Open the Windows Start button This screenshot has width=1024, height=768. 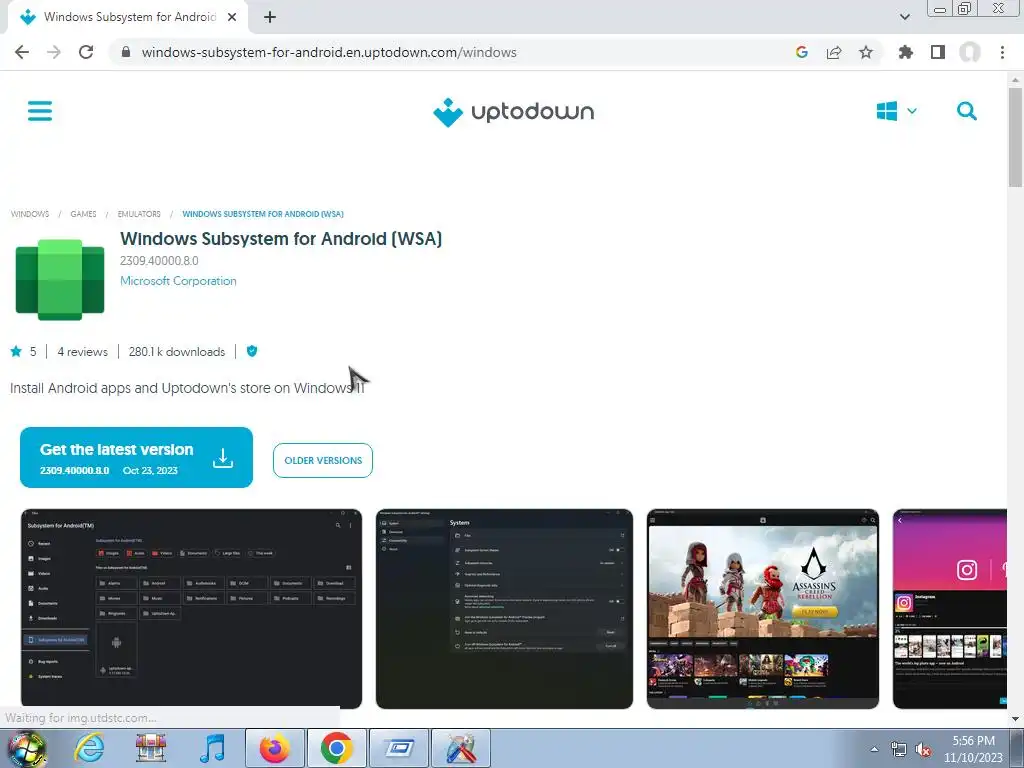[x=25, y=748]
